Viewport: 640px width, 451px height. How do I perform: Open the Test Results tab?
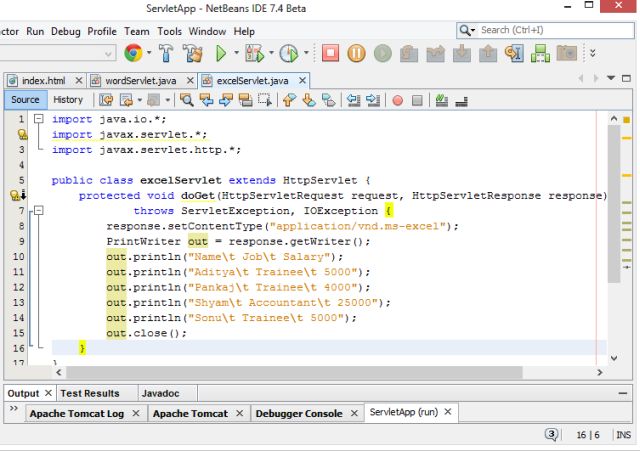click(90, 393)
